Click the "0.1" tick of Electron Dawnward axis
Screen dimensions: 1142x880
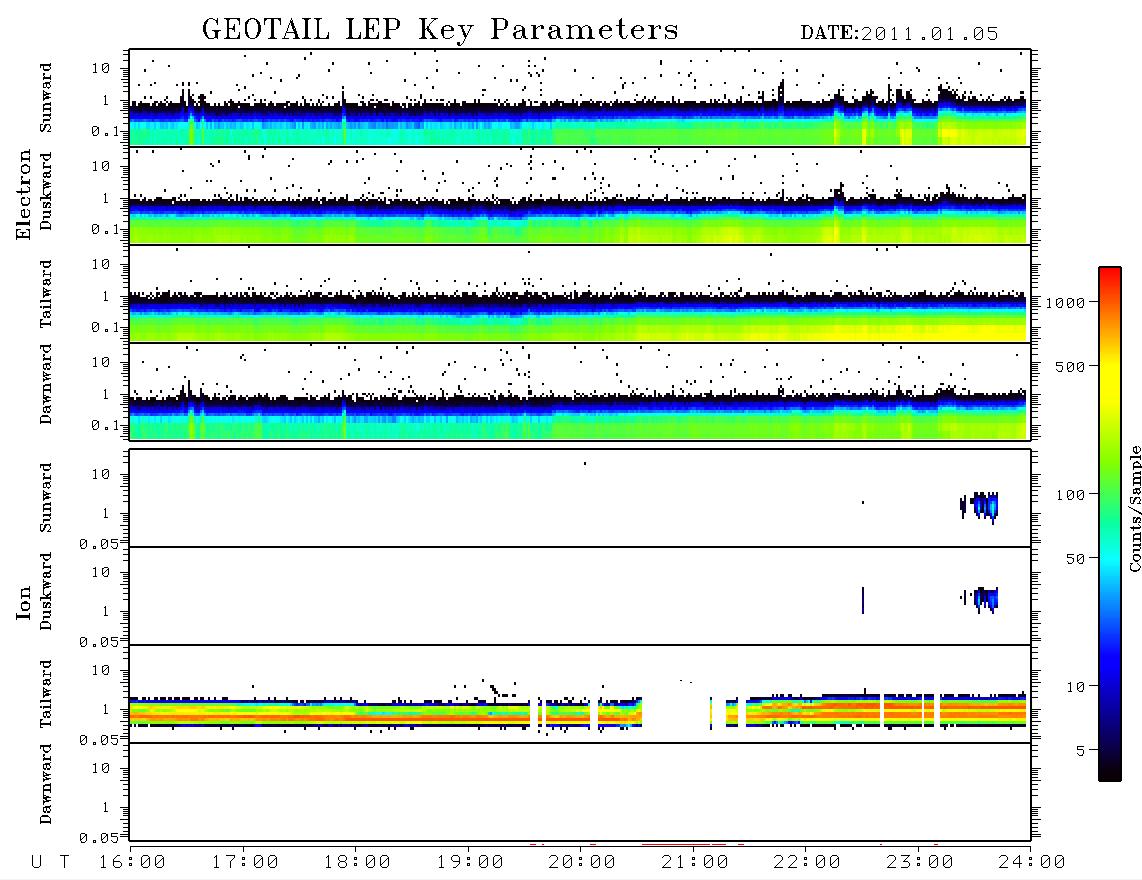click(x=105, y=425)
